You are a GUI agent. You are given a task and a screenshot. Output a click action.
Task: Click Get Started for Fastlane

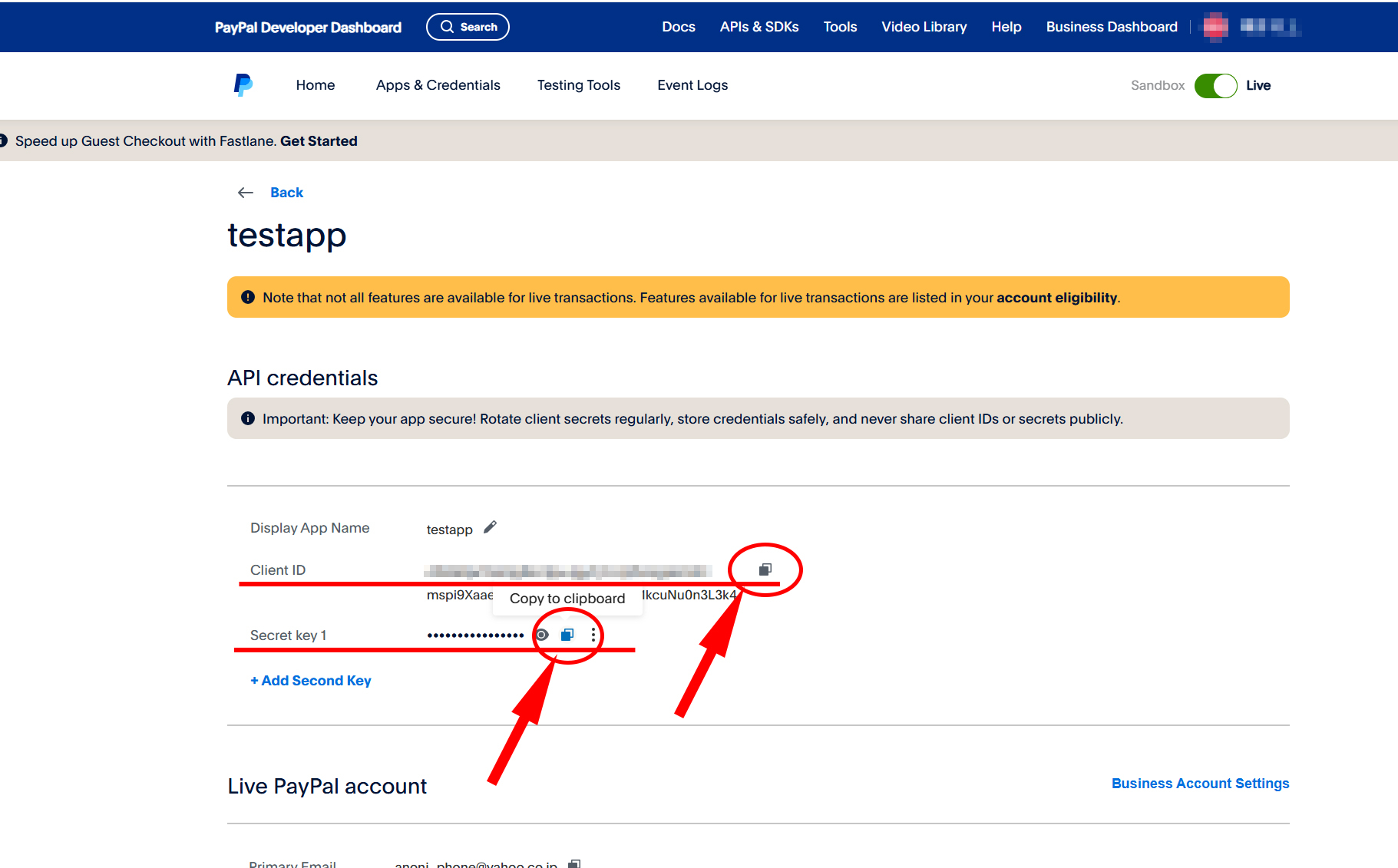319,141
